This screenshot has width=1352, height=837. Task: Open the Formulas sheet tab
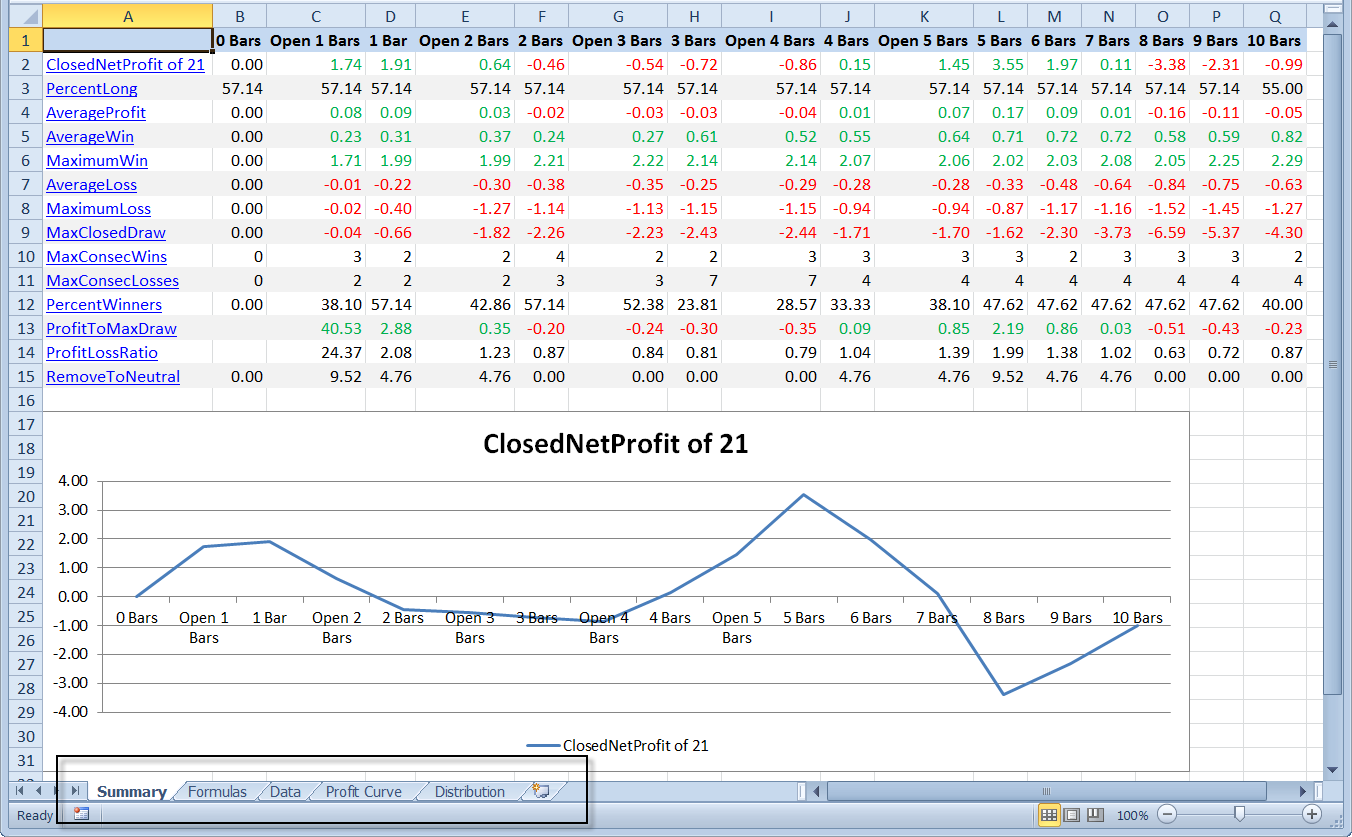pyautogui.click(x=217, y=792)
